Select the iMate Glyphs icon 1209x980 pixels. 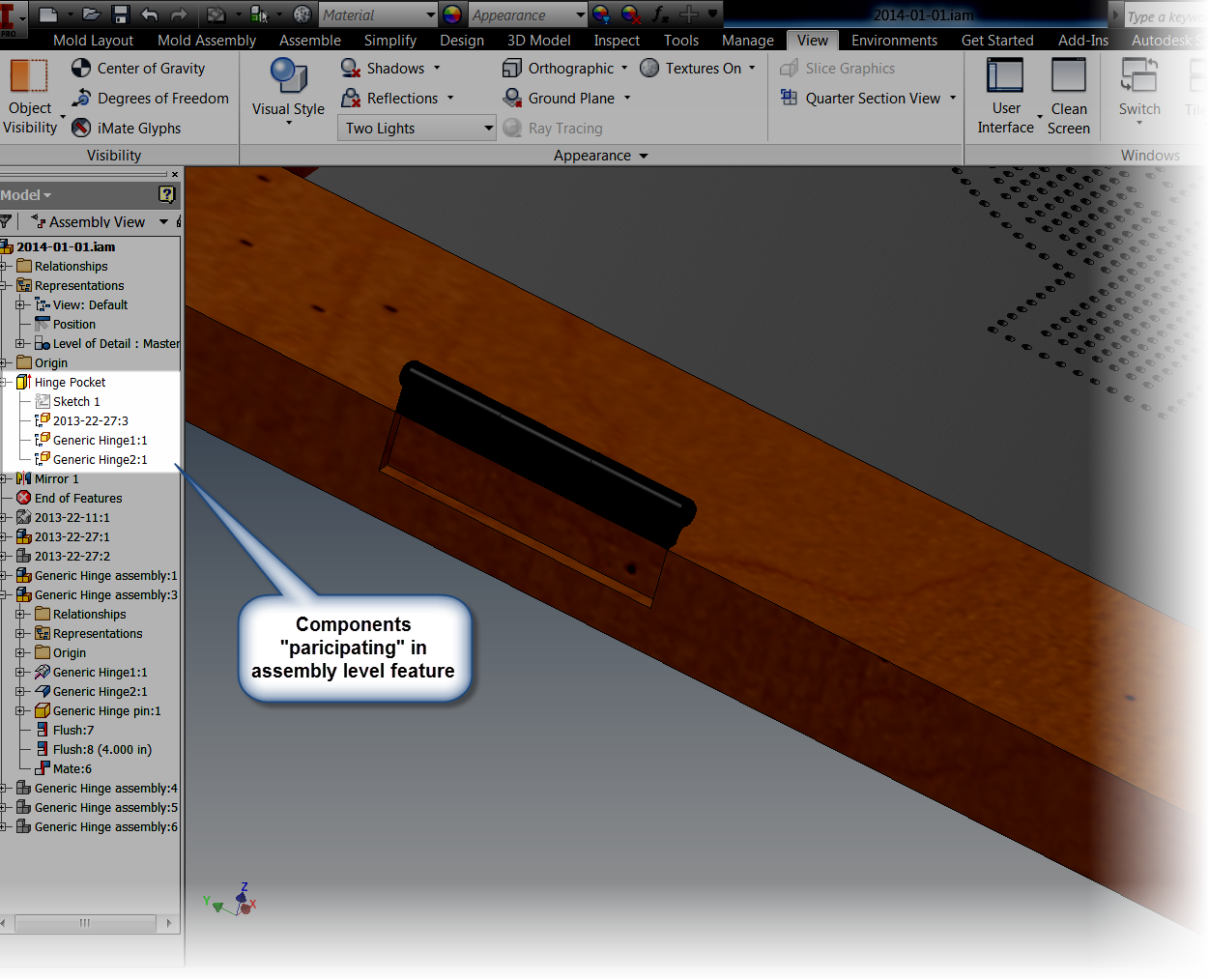80,128
